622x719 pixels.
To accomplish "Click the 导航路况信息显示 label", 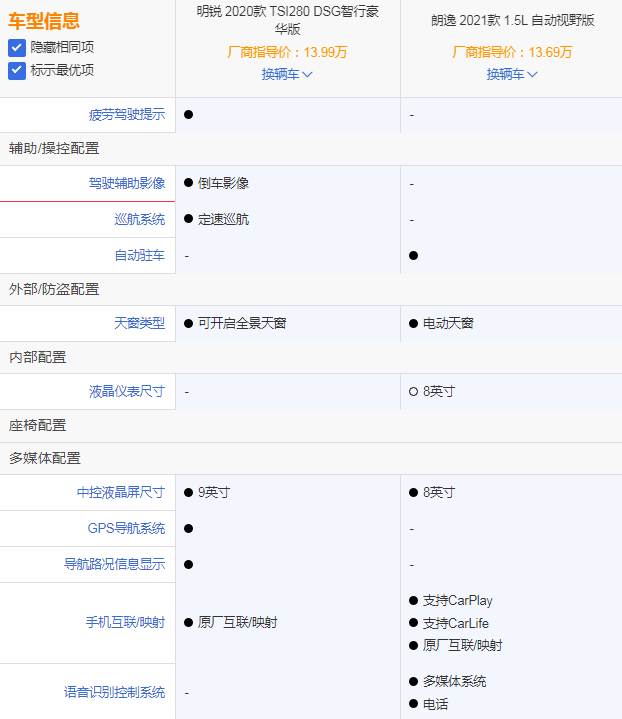I will pyautogui.click(x=114, y=564).
